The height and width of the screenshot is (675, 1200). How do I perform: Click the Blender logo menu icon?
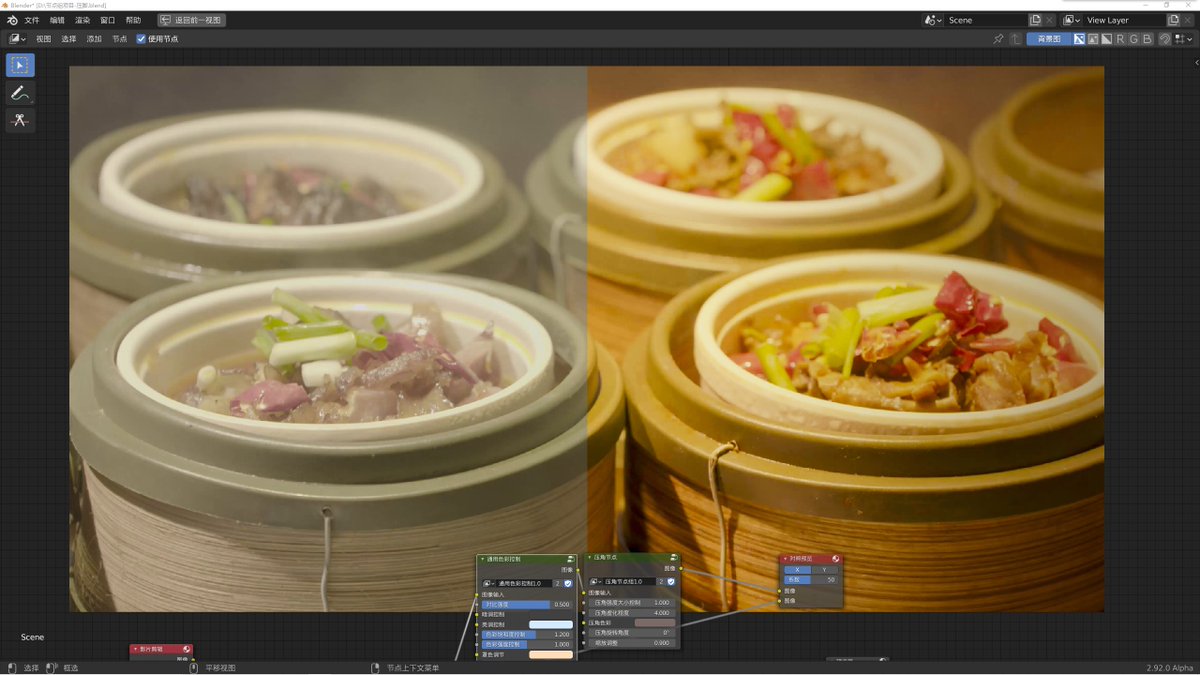12,20
